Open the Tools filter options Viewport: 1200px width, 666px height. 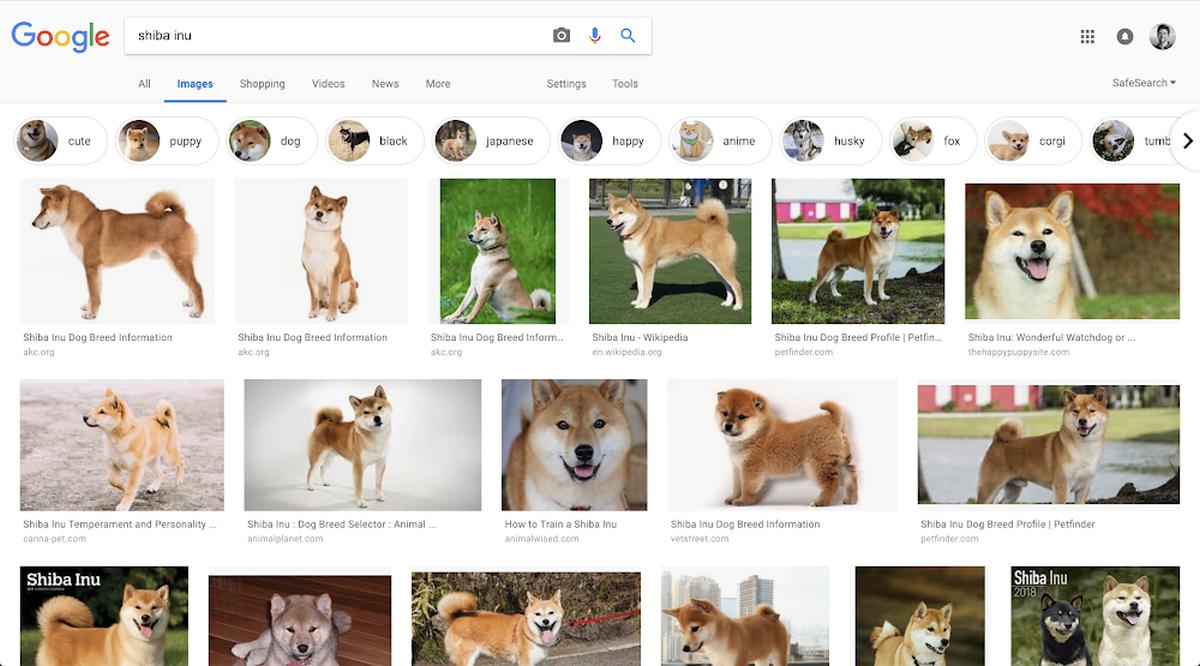click(625, 84)
